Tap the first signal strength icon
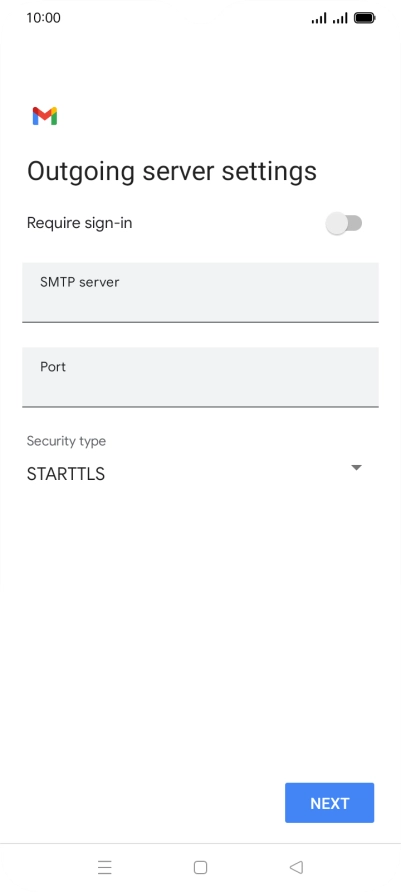The height and width of the screenshot is (892, 401). (319, 19)
